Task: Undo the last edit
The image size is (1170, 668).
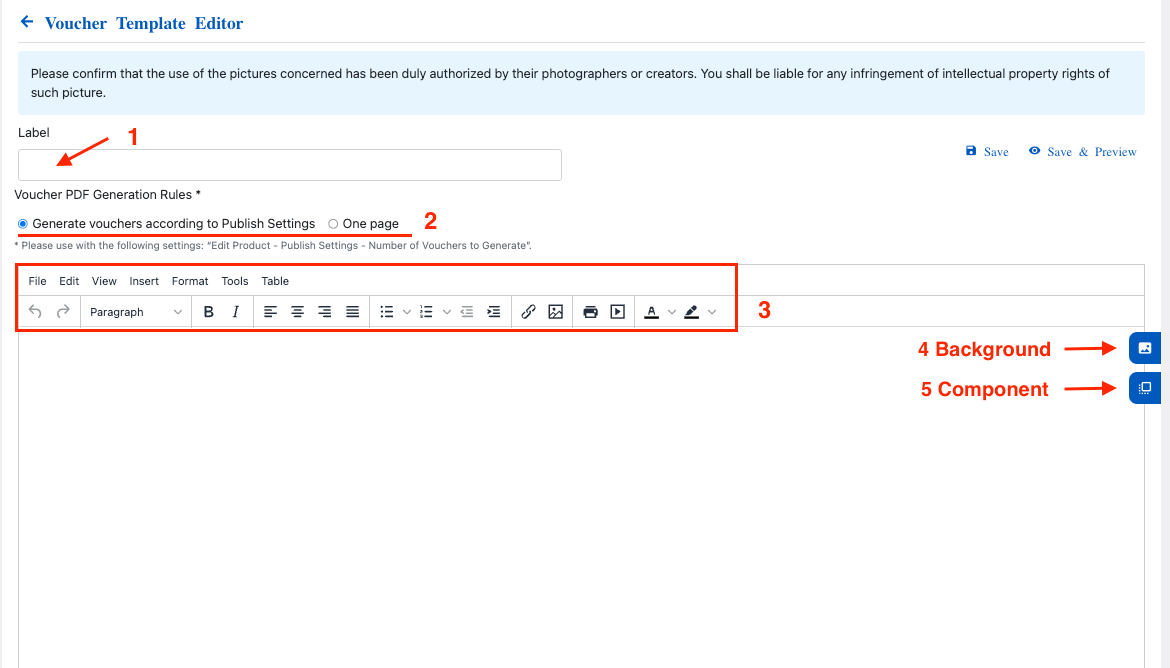Action: (35, 311)
